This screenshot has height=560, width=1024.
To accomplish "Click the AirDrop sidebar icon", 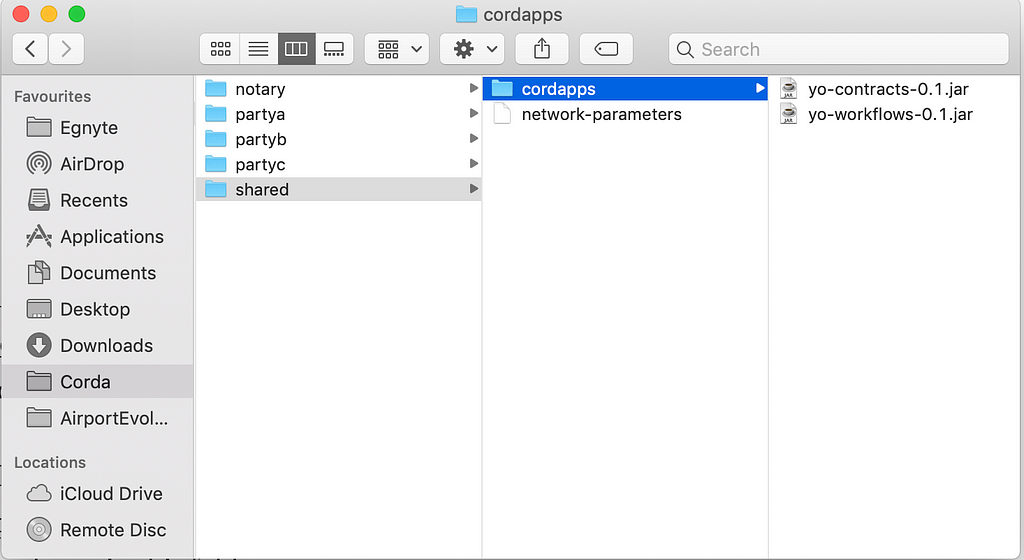I will click(x=39, y=163).
